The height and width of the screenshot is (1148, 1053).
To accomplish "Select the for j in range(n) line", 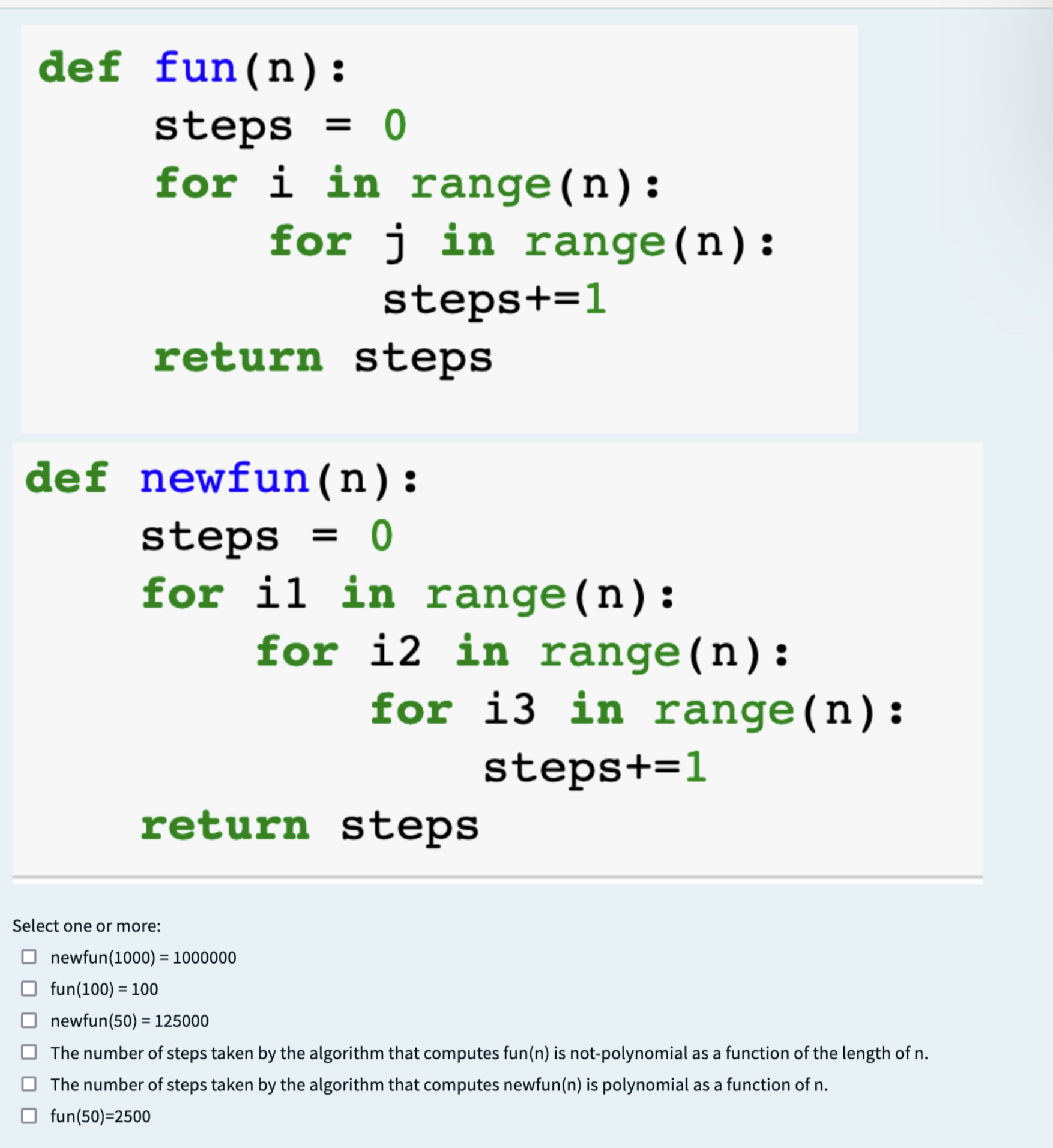I will (522, 241).
